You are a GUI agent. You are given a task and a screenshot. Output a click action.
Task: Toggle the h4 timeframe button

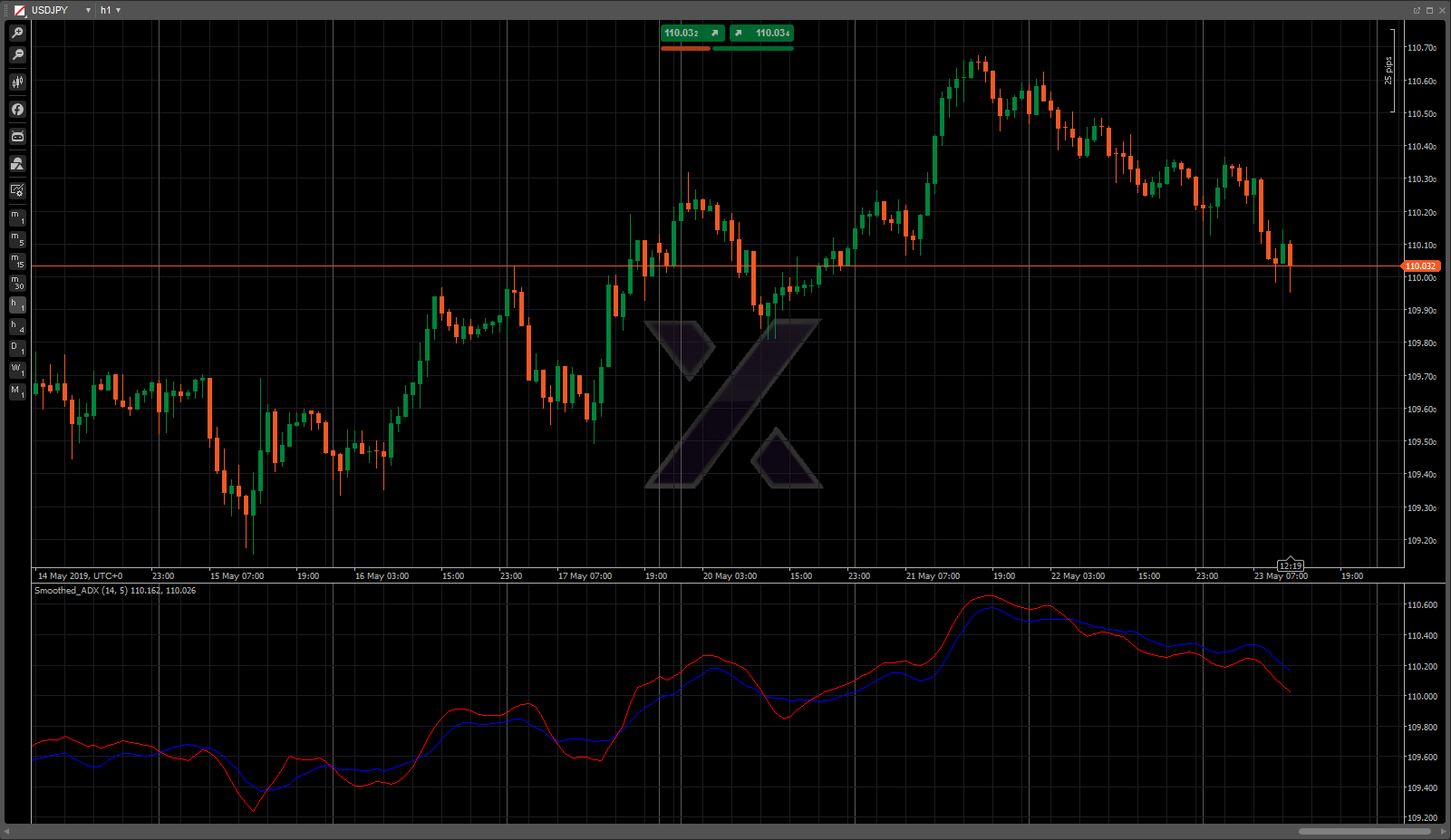coord(17,326)
